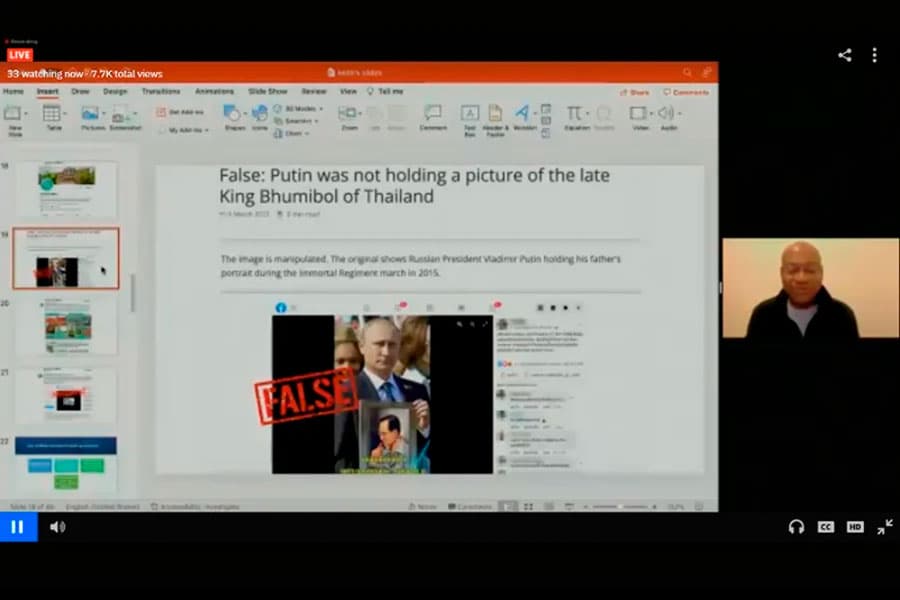
Task: Open the Review ribbon tab
Action: pyautogui.click(x=314, y=91)
